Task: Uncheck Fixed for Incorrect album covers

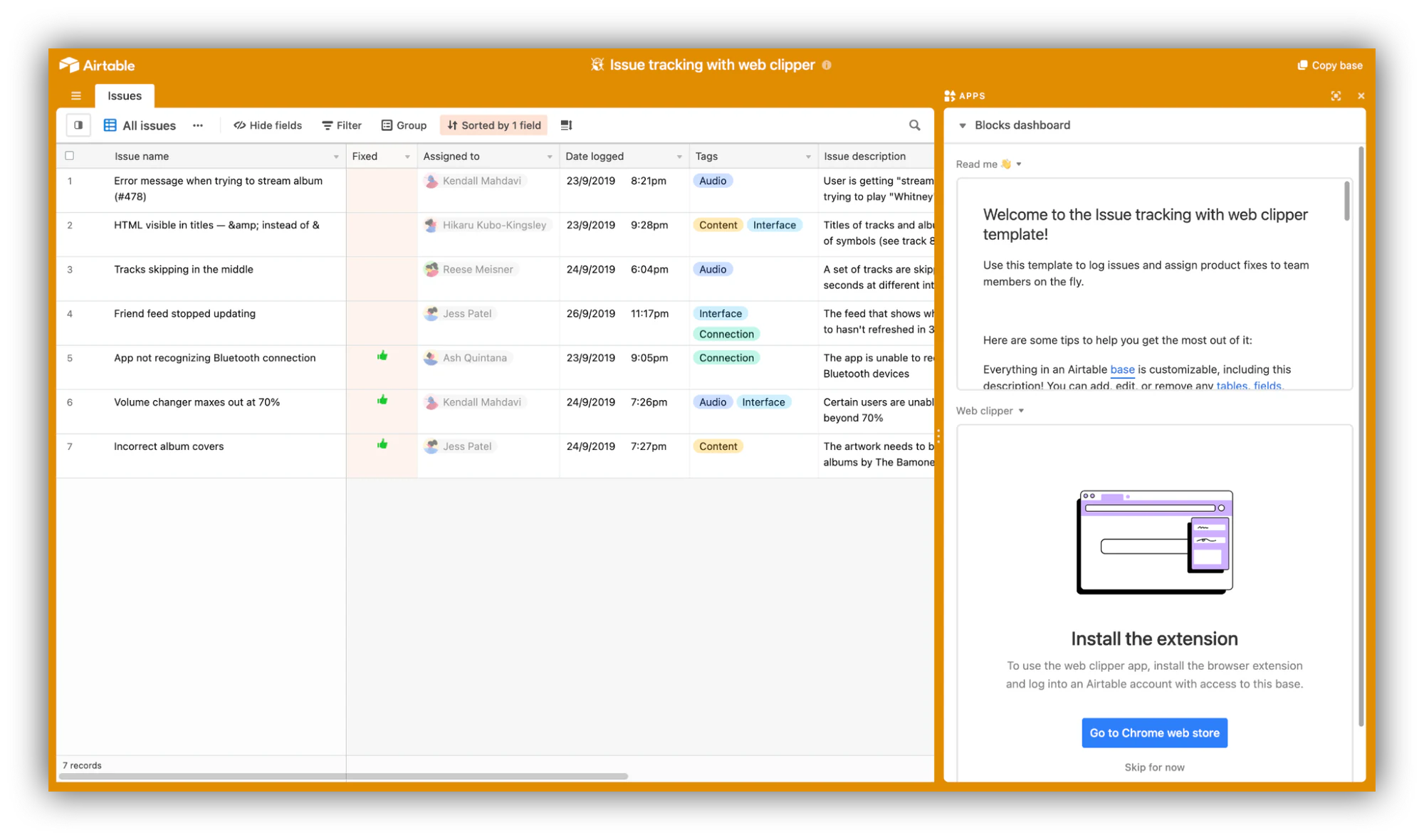Action: [382, 444]
